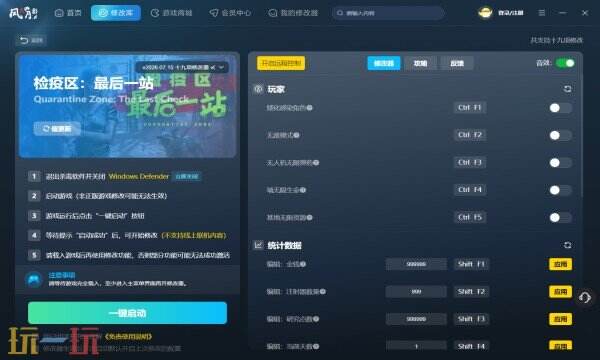Apply the Shift F2 edit value

pos(561,292)
